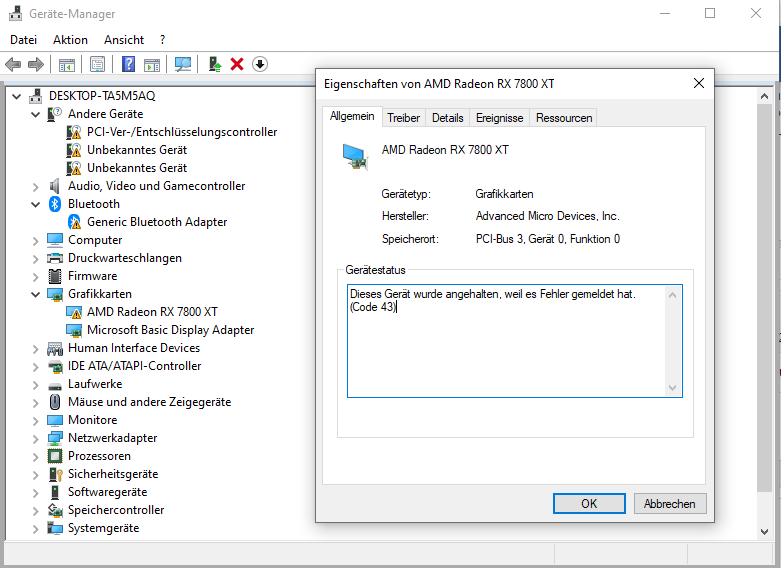Image resolution: width=781 pixels, height=568 pixels.
Task: Open the Datei menu
Action: coord(23,40)
